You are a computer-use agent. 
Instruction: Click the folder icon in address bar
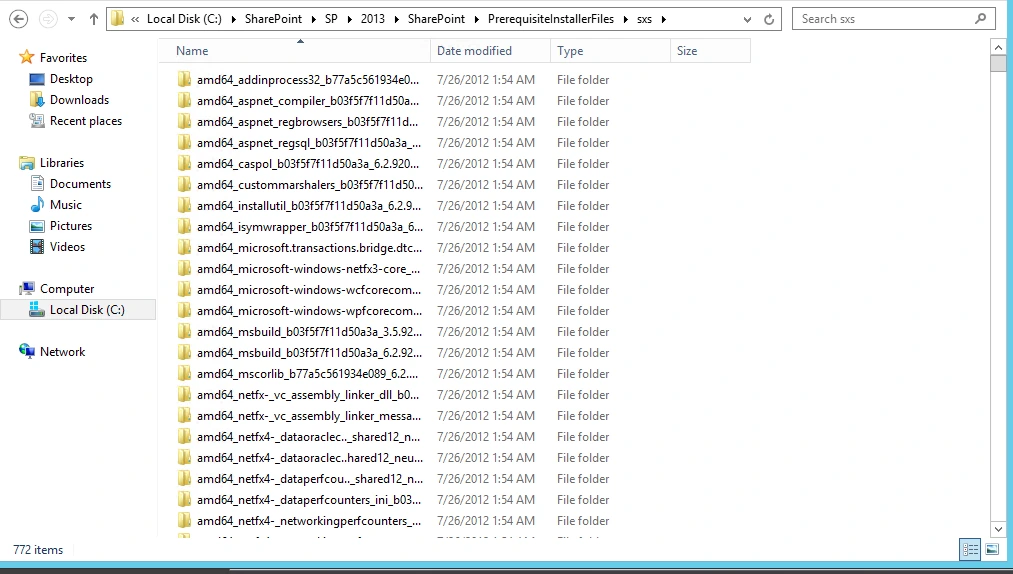tap(118, 19)
